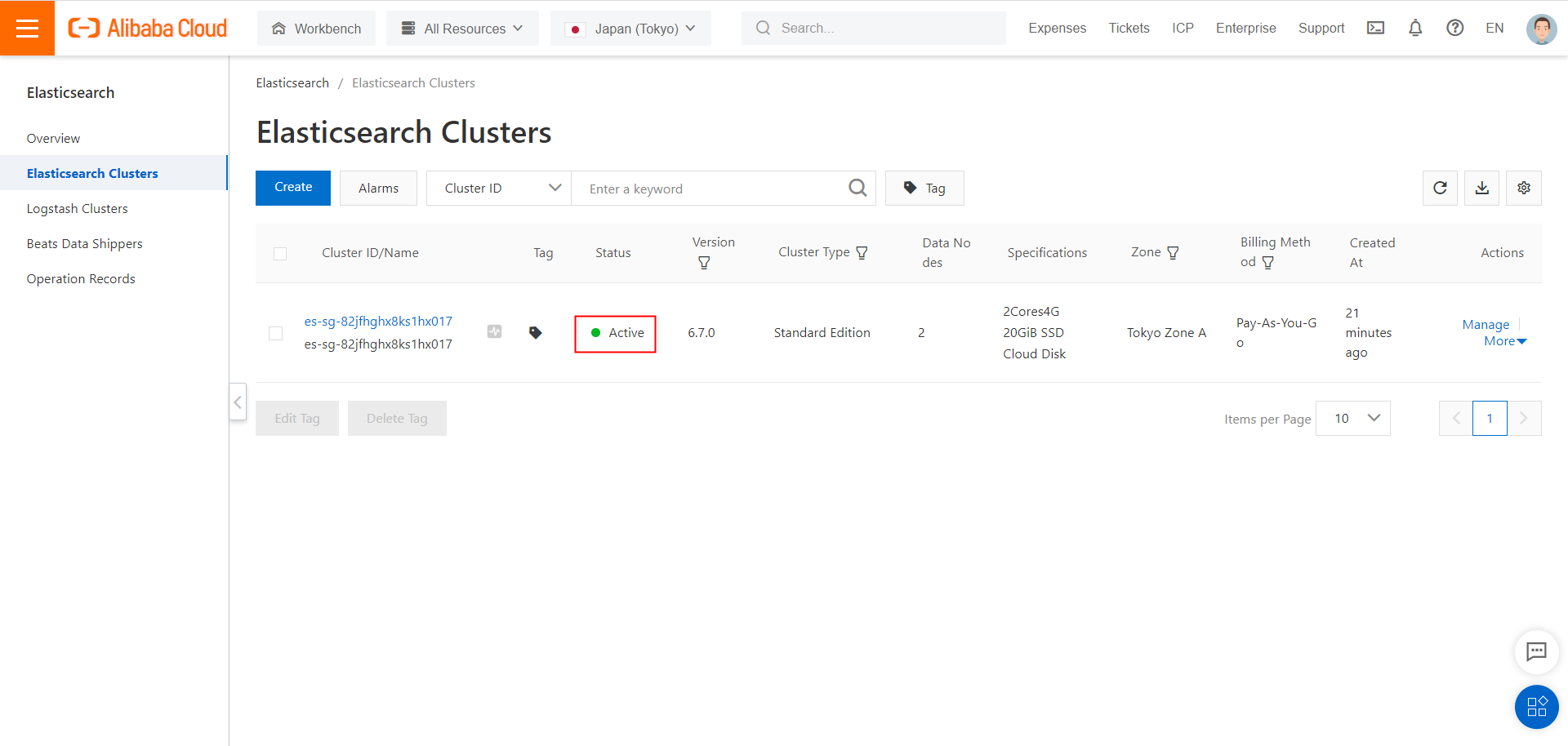Click the Delete Tag button

(x=397, y=418)
